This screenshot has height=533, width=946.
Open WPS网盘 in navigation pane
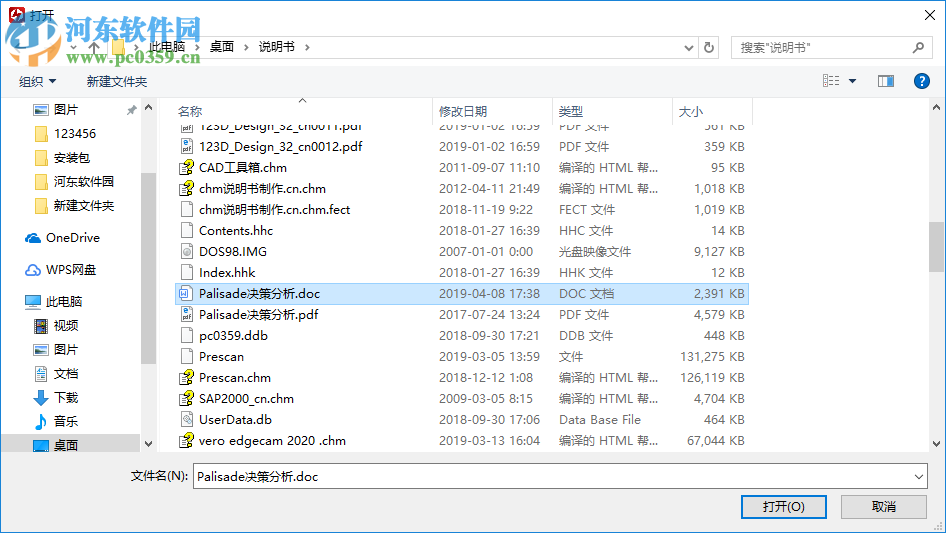pos(71,270)
